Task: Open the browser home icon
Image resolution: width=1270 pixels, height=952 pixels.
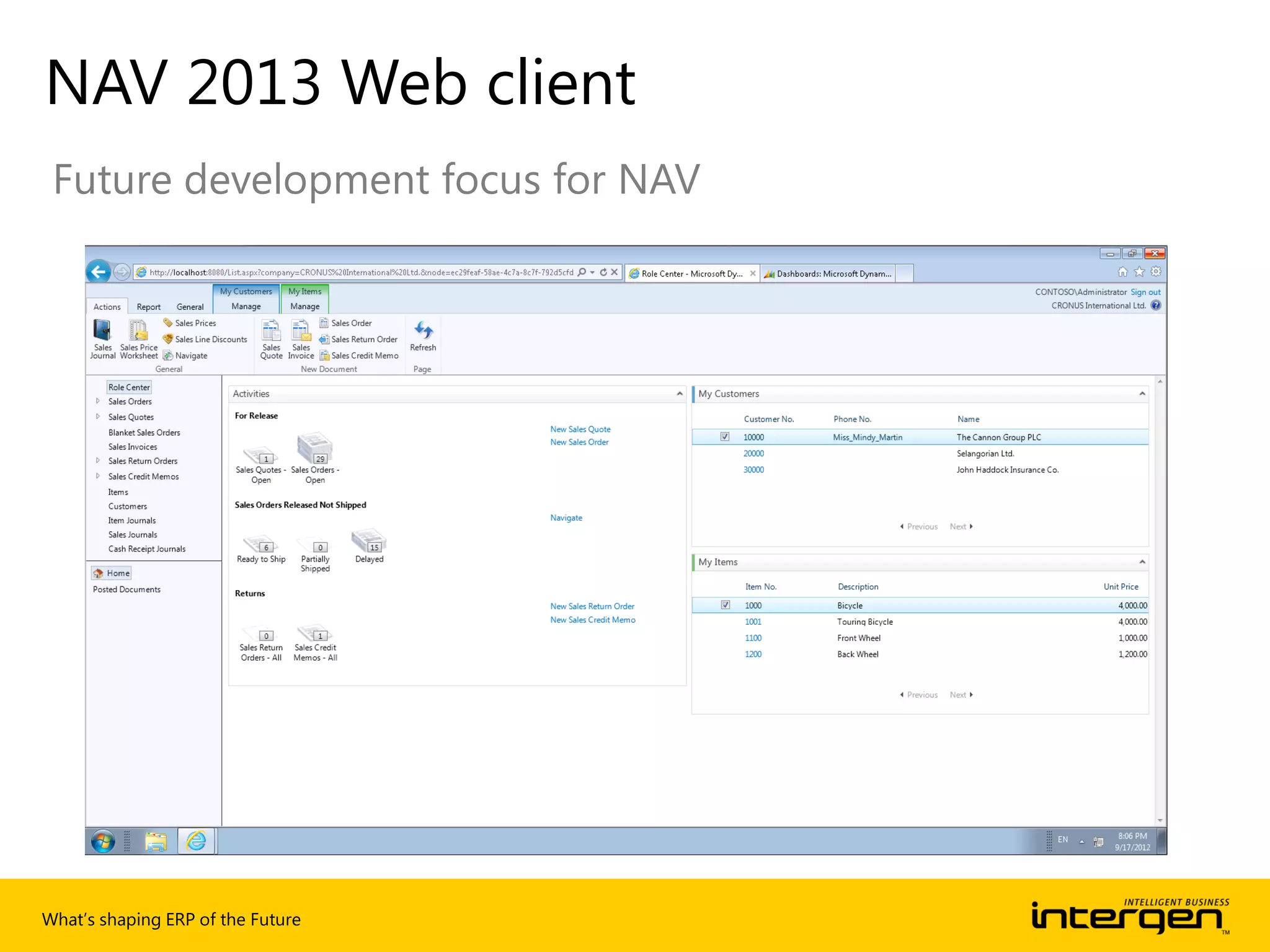Action: pyautogui.click(x=1122, y=271)
